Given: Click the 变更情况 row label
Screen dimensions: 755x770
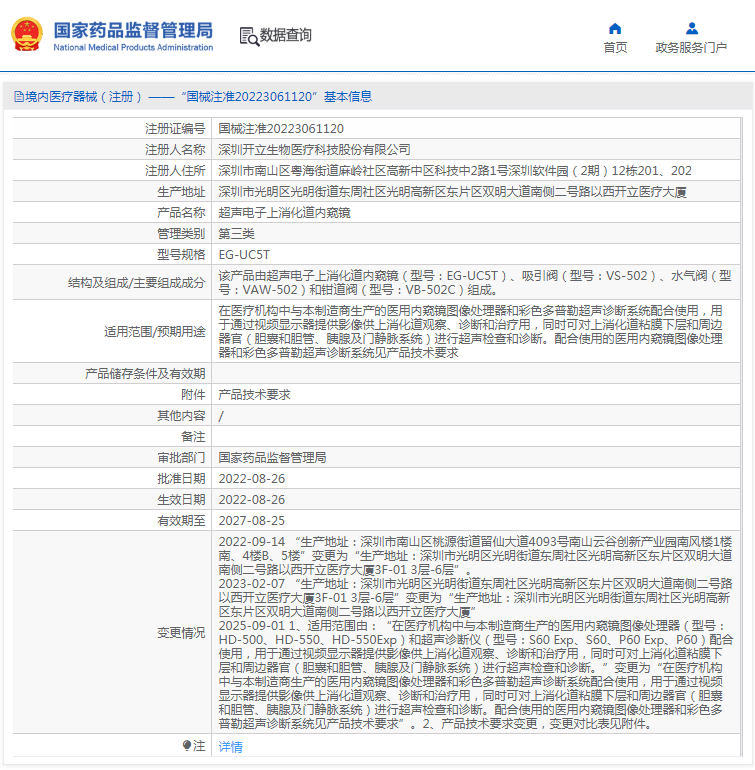Looking at the screenshot, I should coord(181,633).
